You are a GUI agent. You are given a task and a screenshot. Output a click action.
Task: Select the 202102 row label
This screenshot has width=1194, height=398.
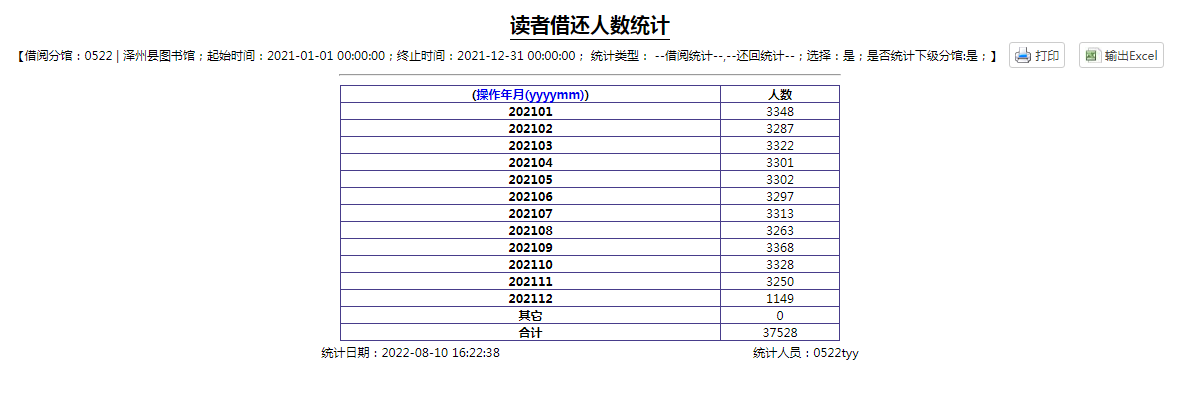pos(530,129)
